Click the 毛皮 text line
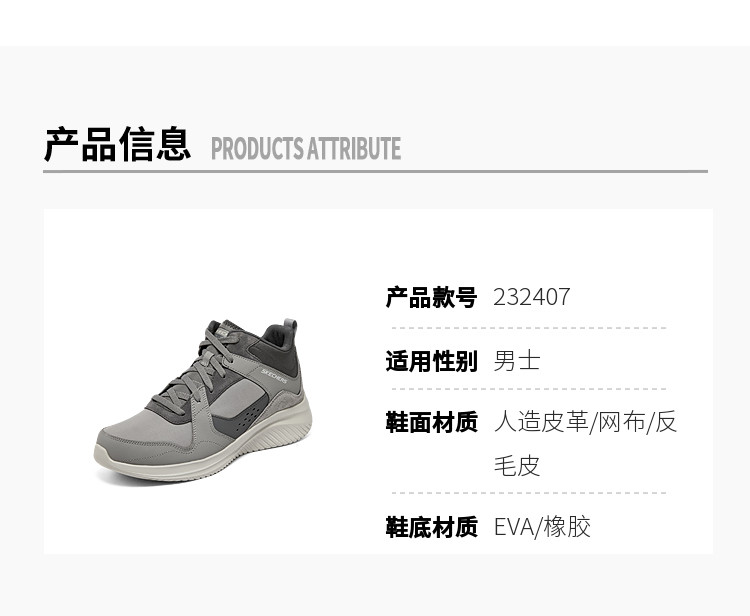This screenshot has width=750, height=616. click(517, 466)
